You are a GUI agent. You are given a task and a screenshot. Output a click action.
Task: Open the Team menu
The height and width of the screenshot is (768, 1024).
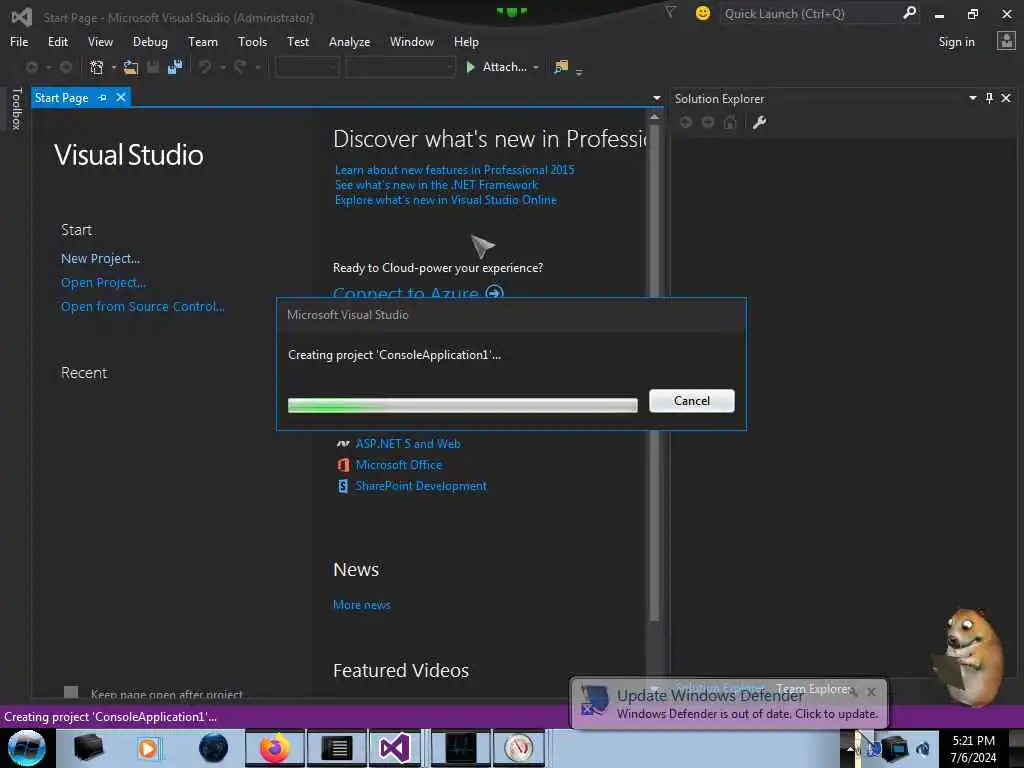pos(203,41)
